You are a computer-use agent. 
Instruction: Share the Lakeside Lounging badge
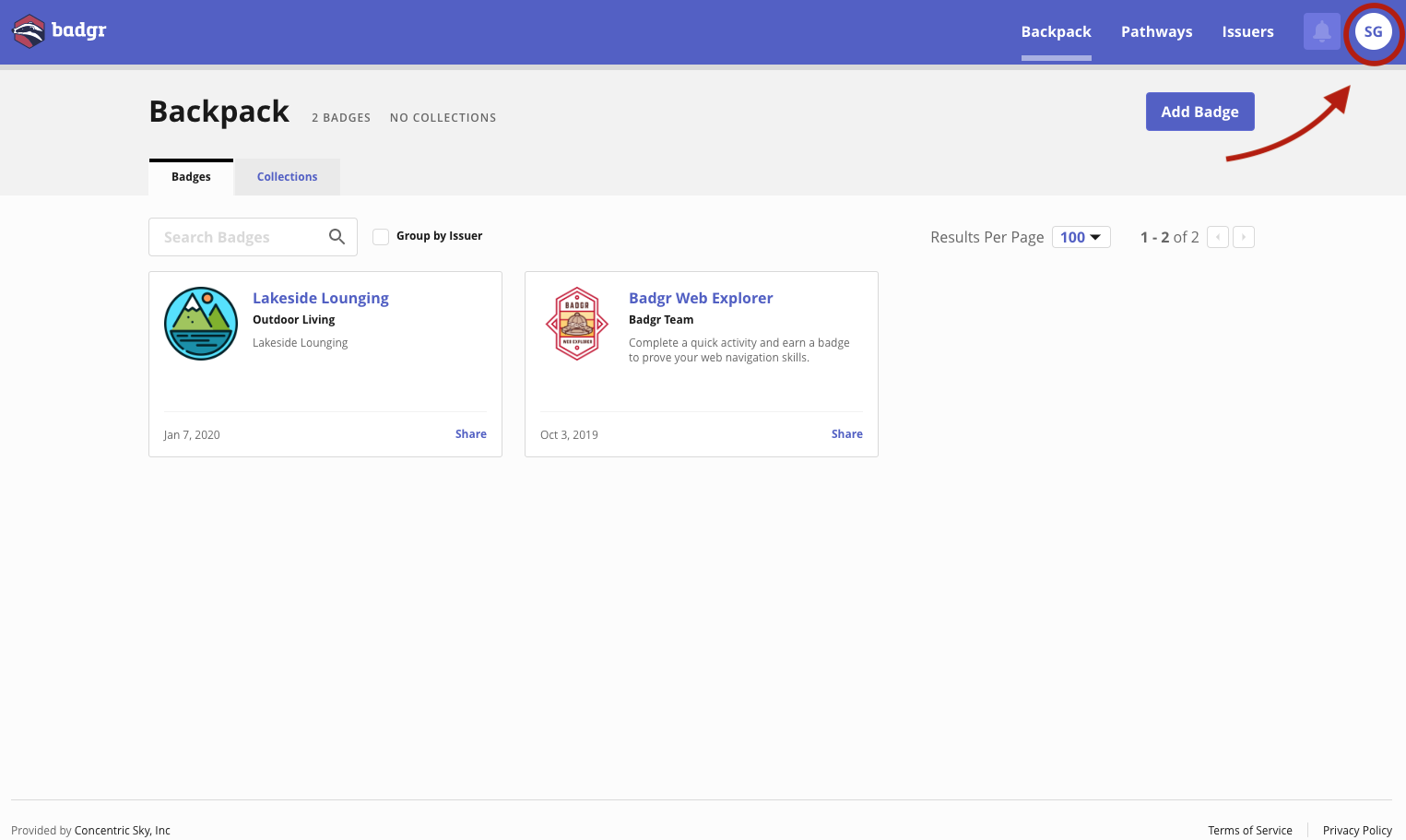[x=471, y=434]
